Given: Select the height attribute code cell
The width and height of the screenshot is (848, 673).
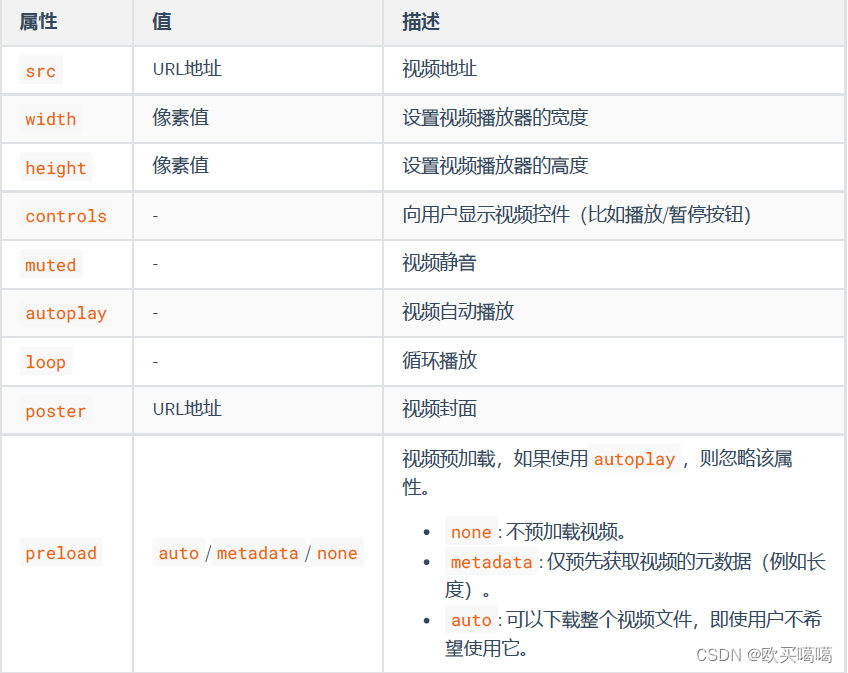Looking at the screenshot, I should tap(56, 168).
